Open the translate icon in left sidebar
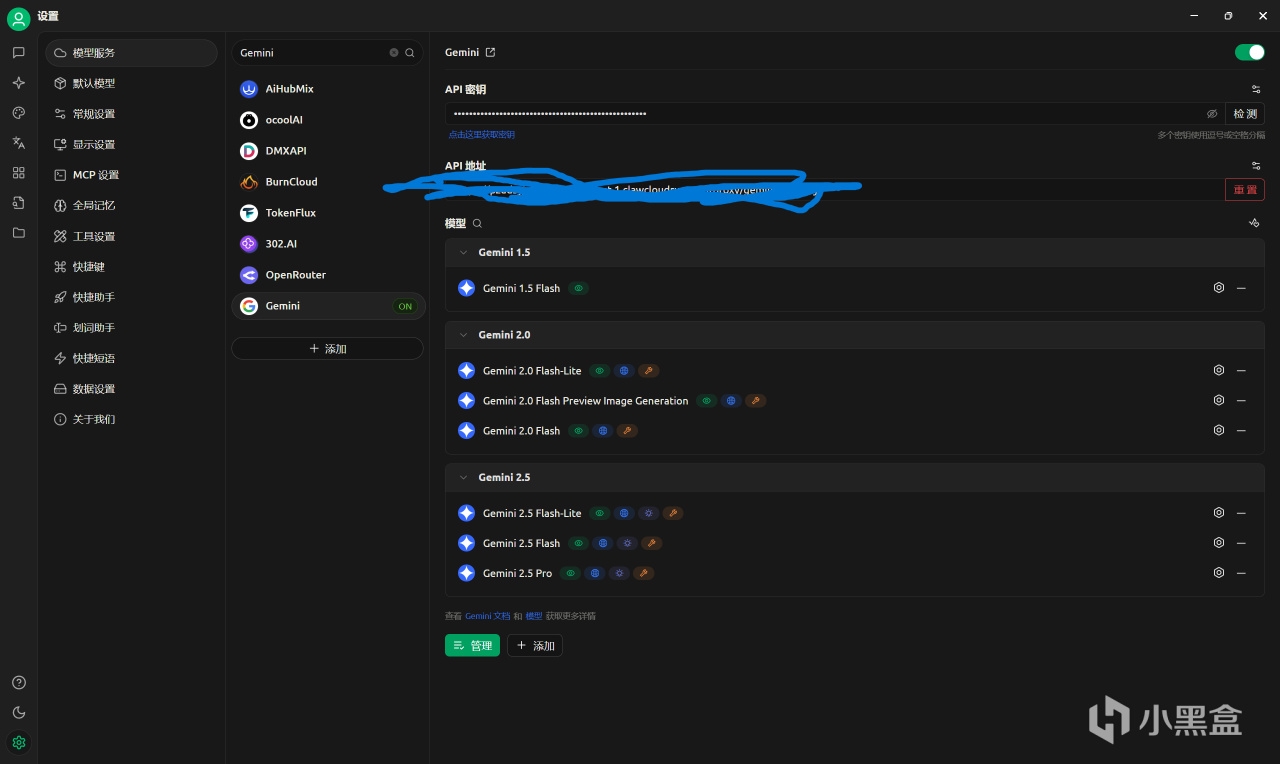Image resolution: width=1280 pixels, height=764 pixels. pyautogui.click(x=18, y=143)
